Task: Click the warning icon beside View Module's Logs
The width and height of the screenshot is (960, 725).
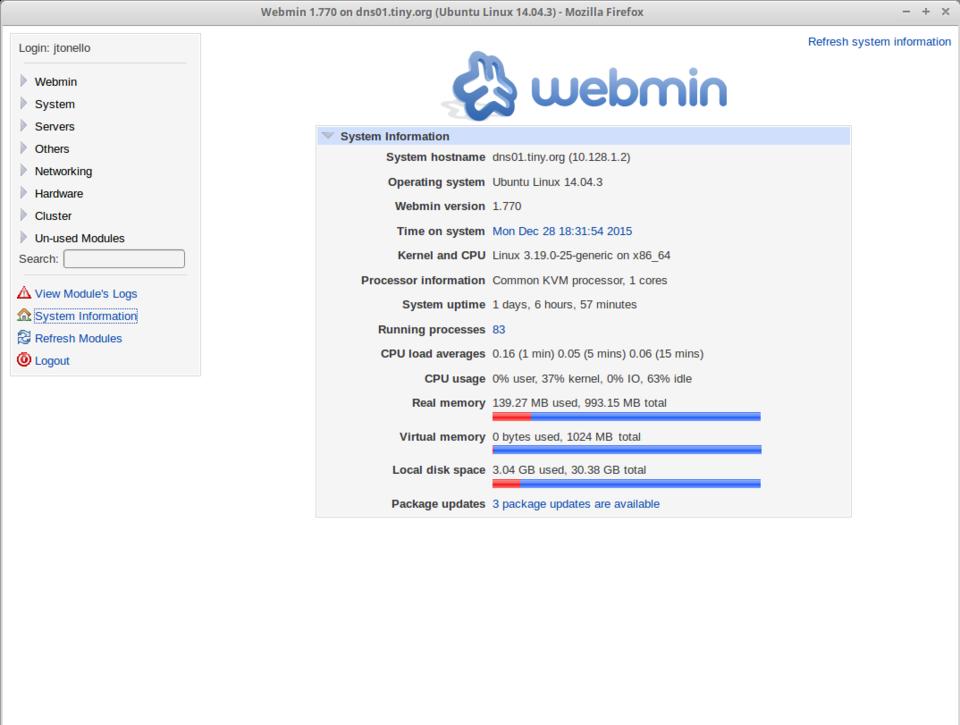Action: pos(24,293)
